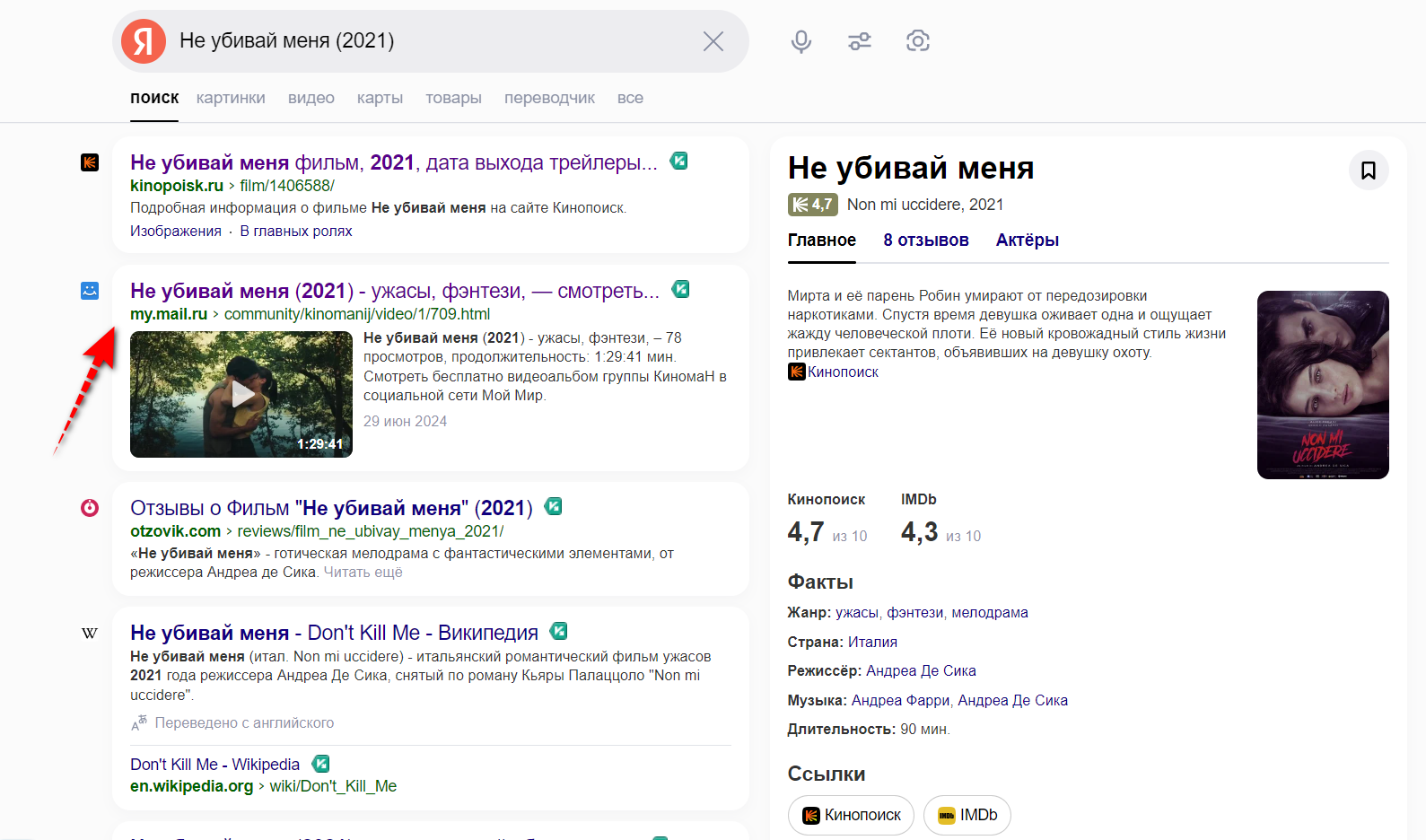
Task: Click inside the search query field
Action: 431,41
